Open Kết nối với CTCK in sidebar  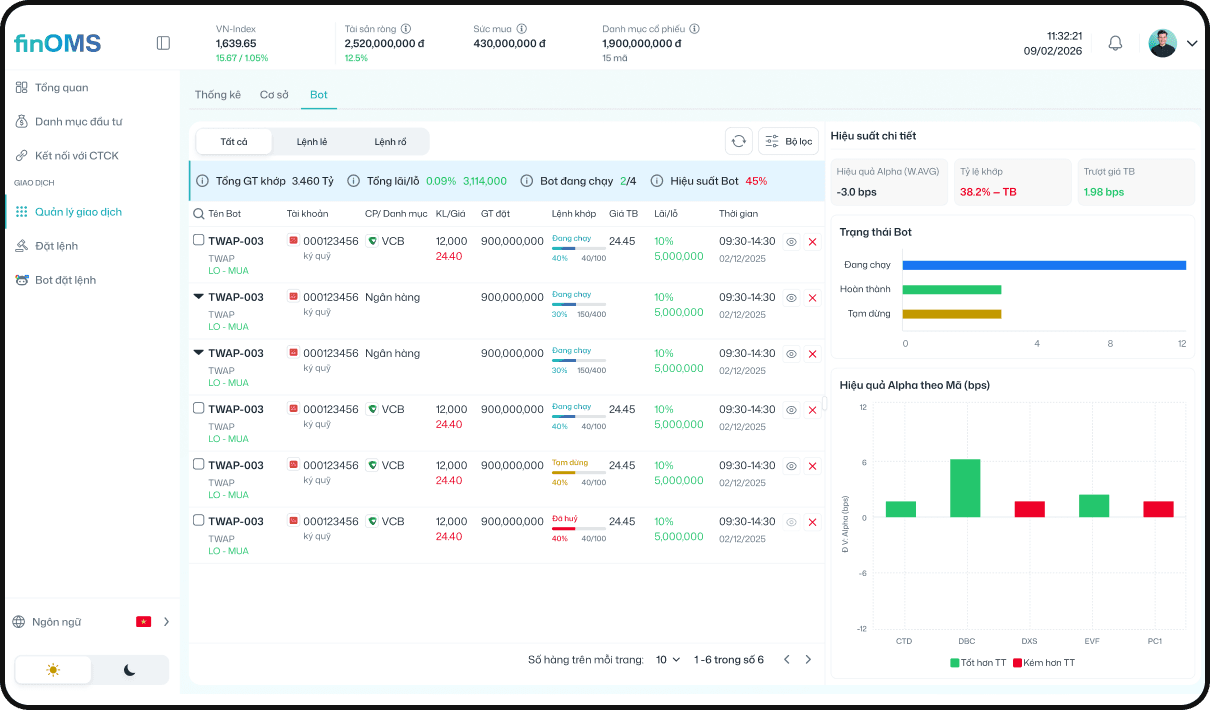[x=76, y=155]
